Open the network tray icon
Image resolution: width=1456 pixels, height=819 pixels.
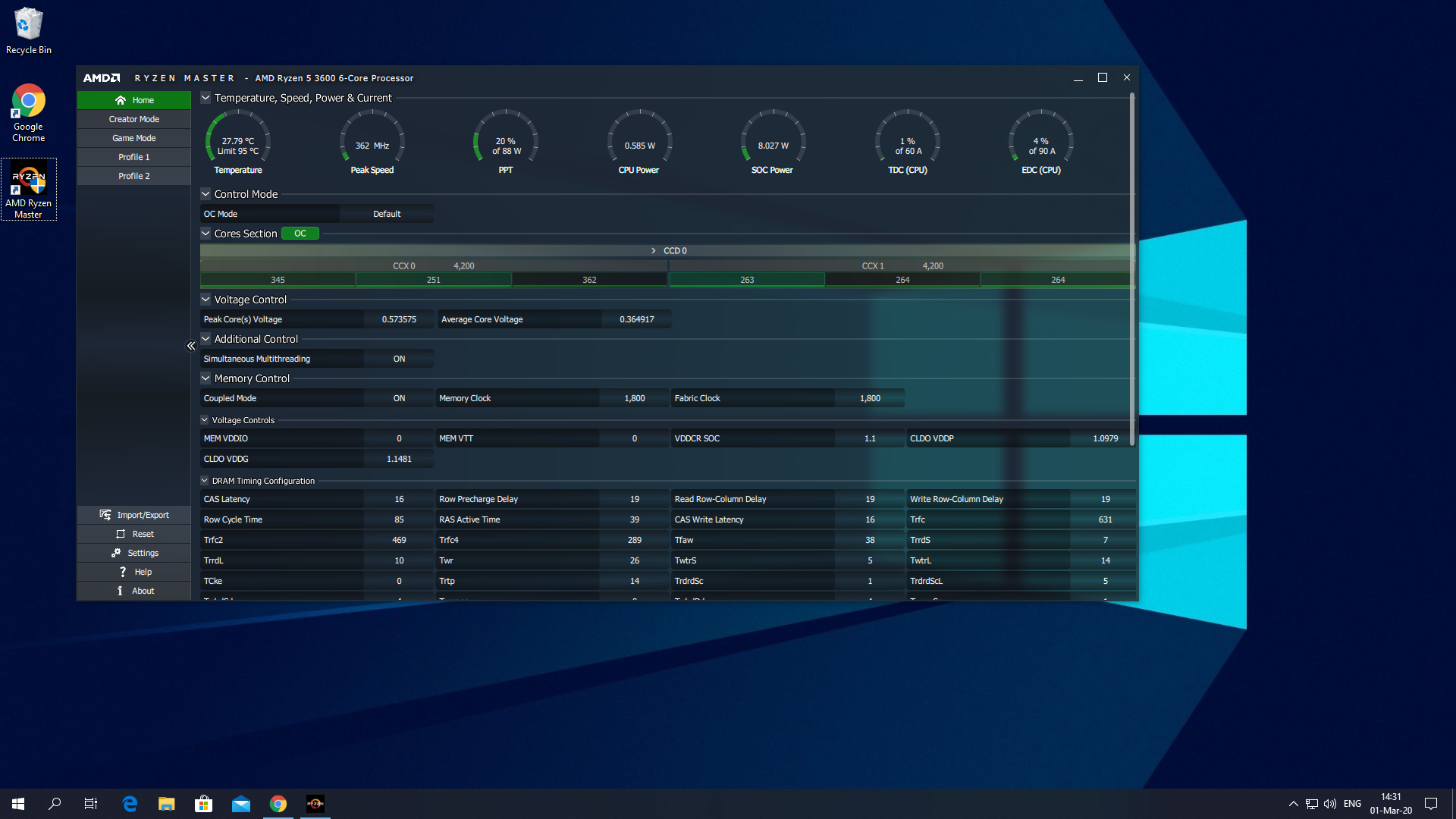pos(1312,804)
